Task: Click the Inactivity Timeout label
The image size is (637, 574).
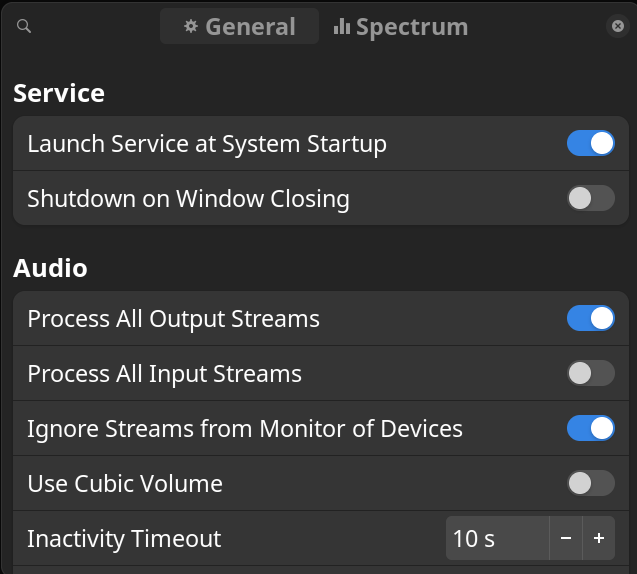Action: [x=124, y=539]
